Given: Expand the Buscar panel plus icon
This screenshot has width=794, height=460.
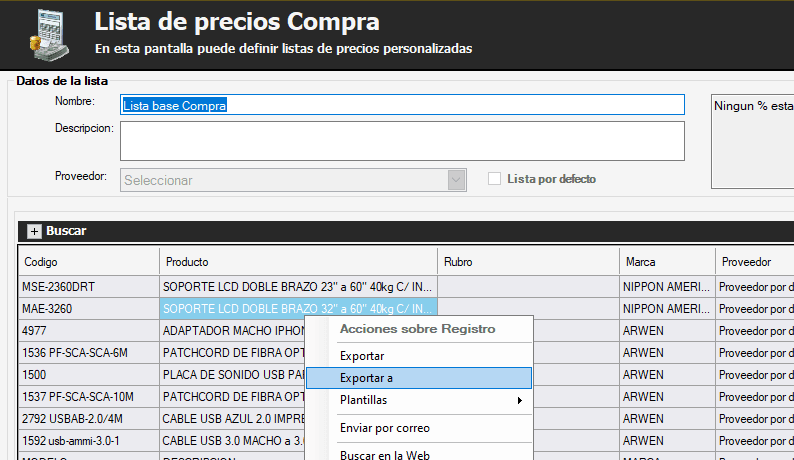Looking at the screenshot, I should pos(34,231).
